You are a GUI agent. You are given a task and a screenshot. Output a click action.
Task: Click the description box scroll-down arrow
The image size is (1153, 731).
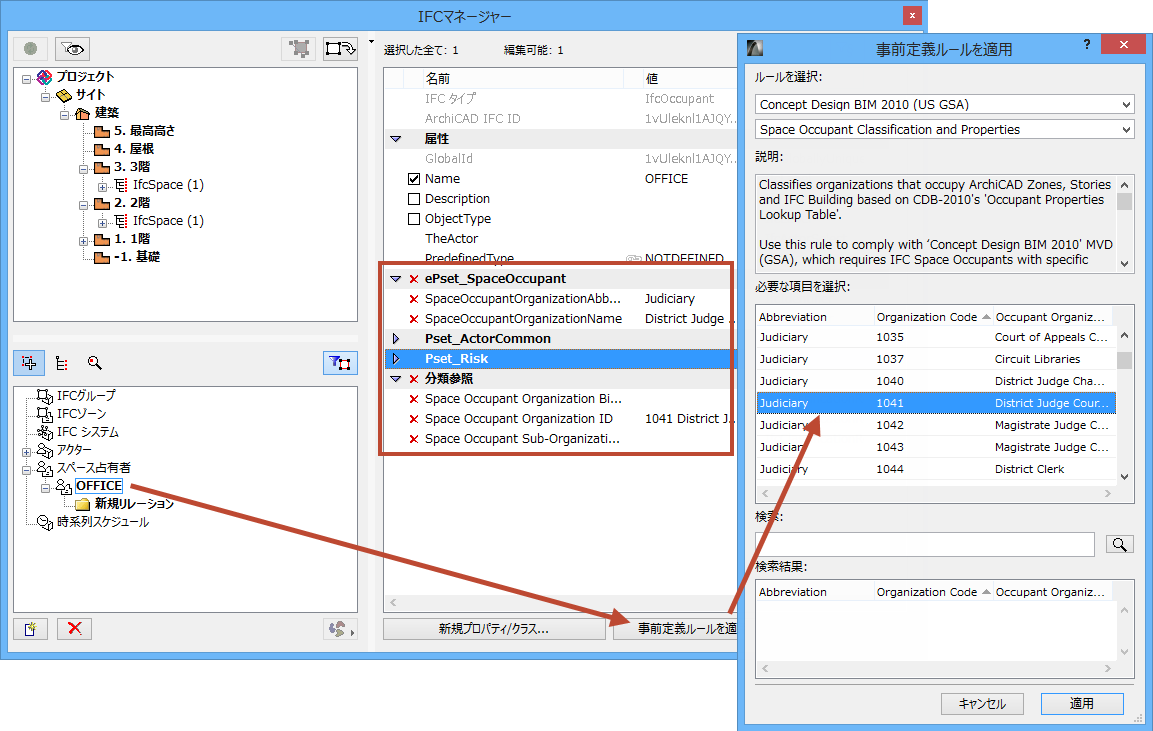pos(1124,263)
